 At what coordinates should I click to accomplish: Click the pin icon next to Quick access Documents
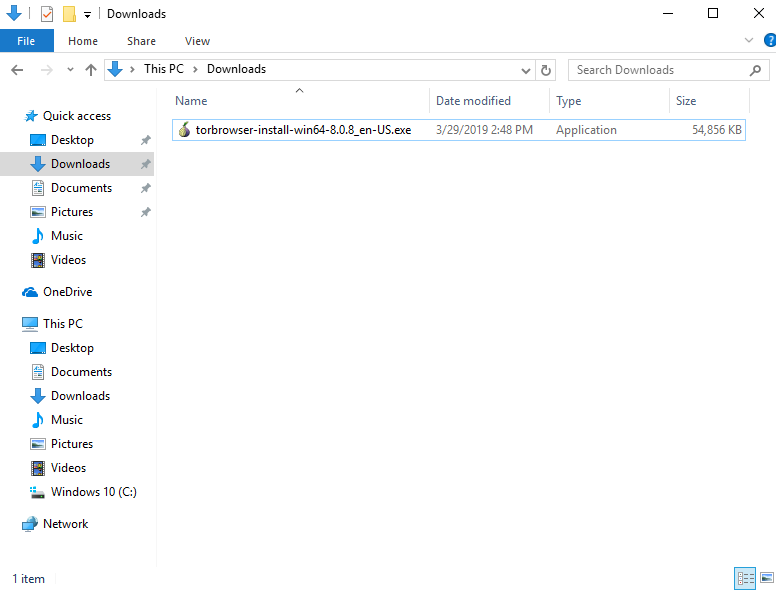click(146, 188)
